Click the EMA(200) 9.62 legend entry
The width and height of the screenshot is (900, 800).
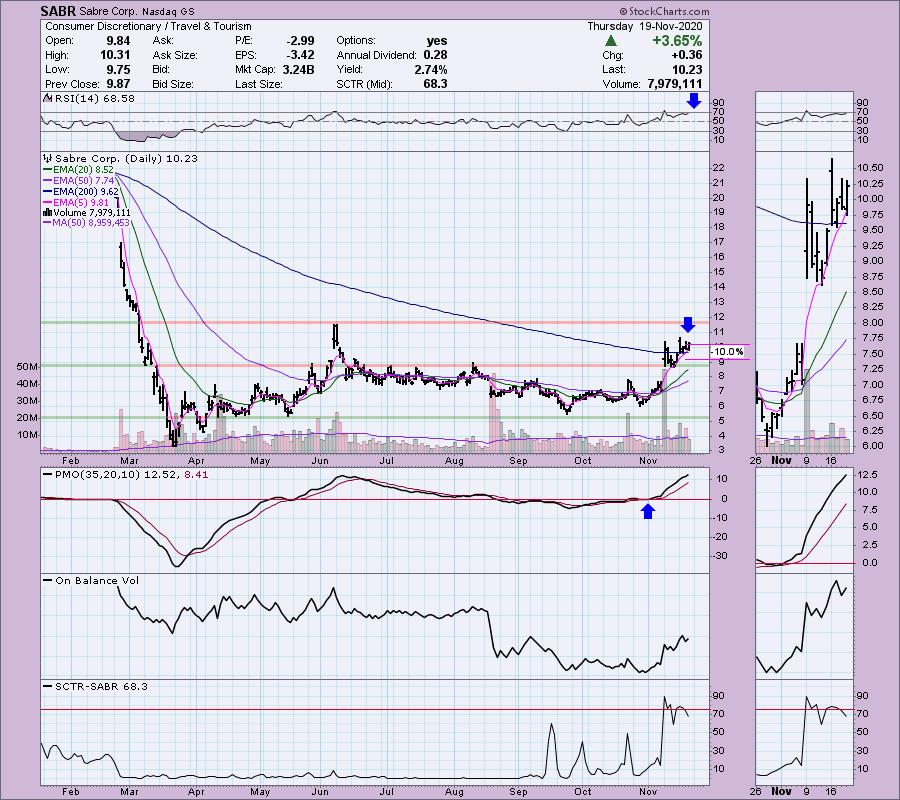pos(86,192)
